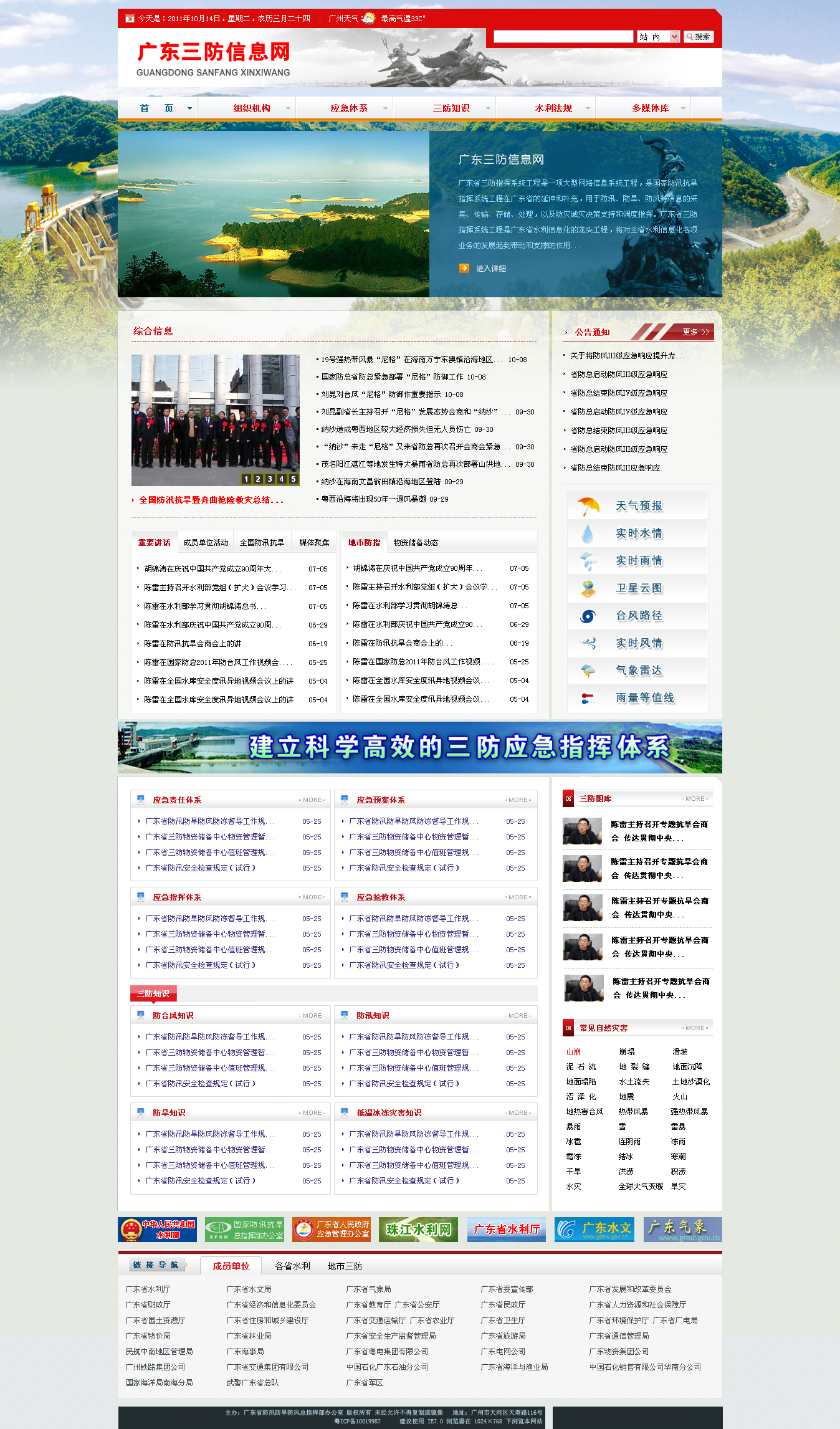Select the 各省水利 links tab
840x1429 pixels.
[292, 1266]
